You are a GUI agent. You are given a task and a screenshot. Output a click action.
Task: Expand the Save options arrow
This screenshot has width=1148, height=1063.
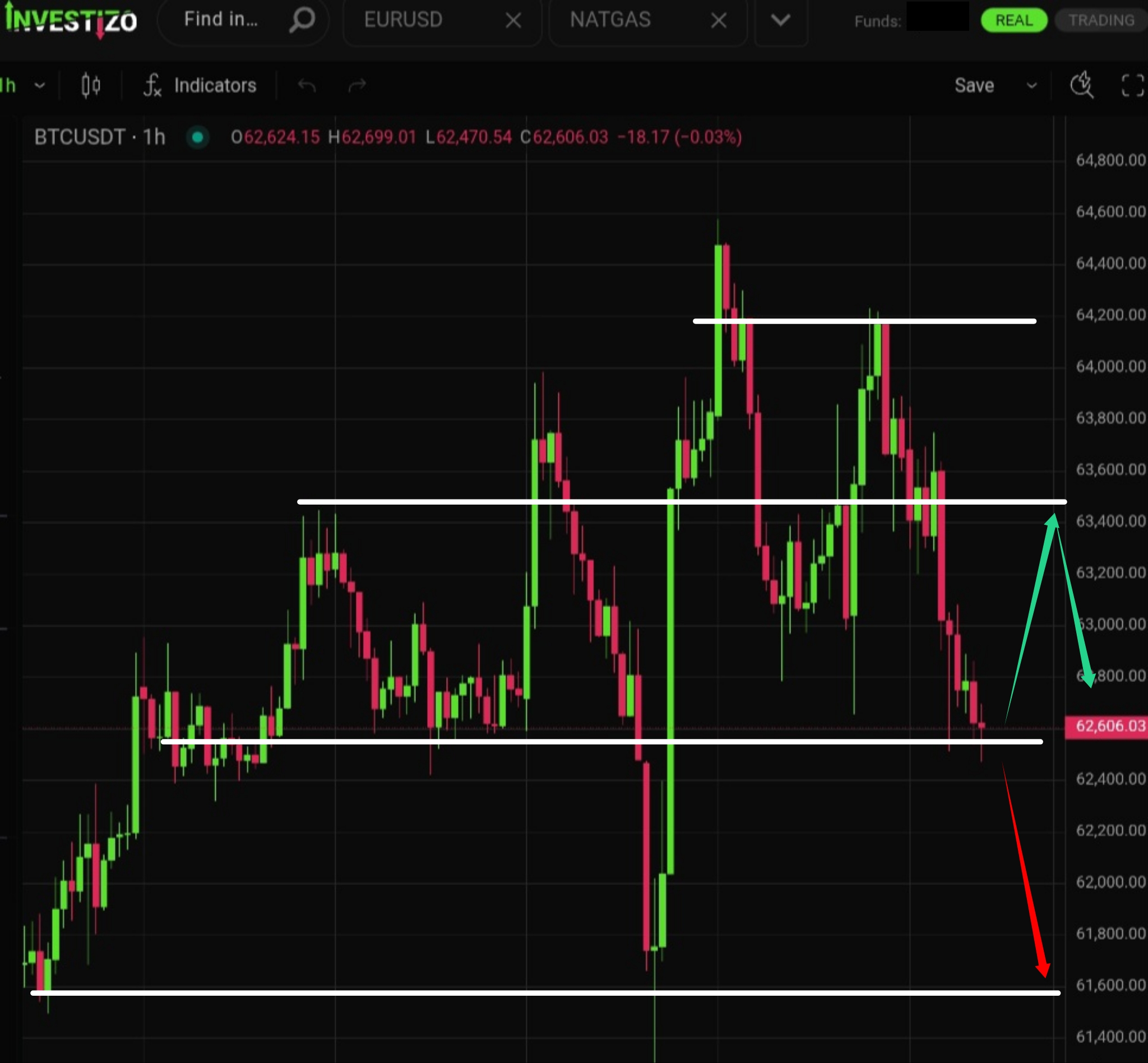(x=1032, y=86)
